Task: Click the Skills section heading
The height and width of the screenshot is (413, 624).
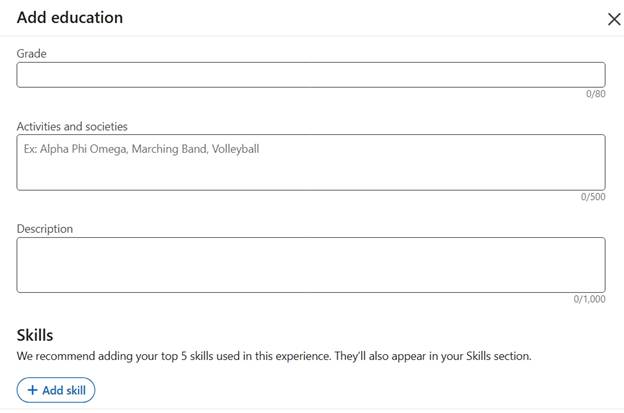Action: [35, 335]
